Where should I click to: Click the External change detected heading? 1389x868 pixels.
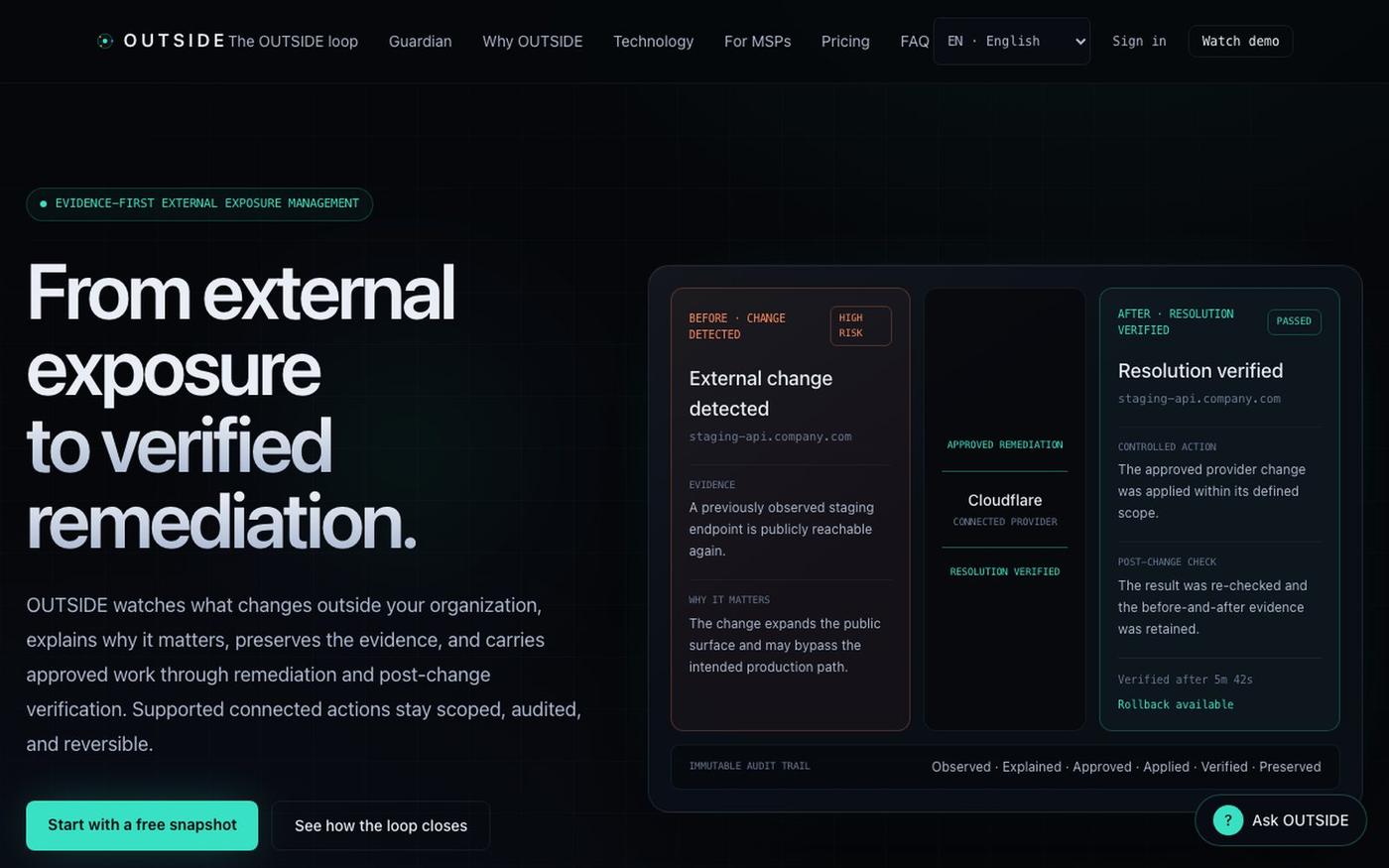(x=760, y=394)
